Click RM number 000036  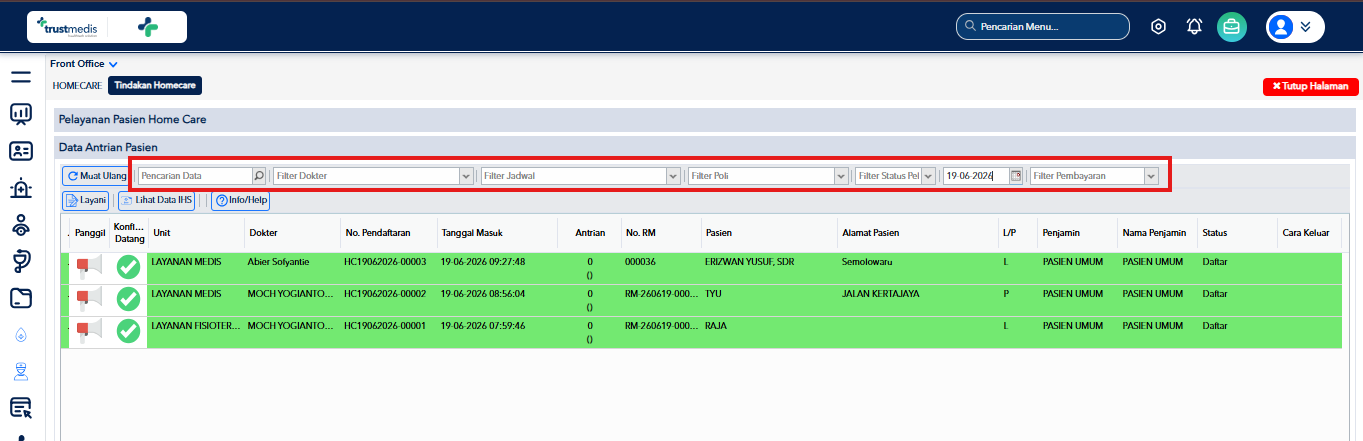[639, 262]
